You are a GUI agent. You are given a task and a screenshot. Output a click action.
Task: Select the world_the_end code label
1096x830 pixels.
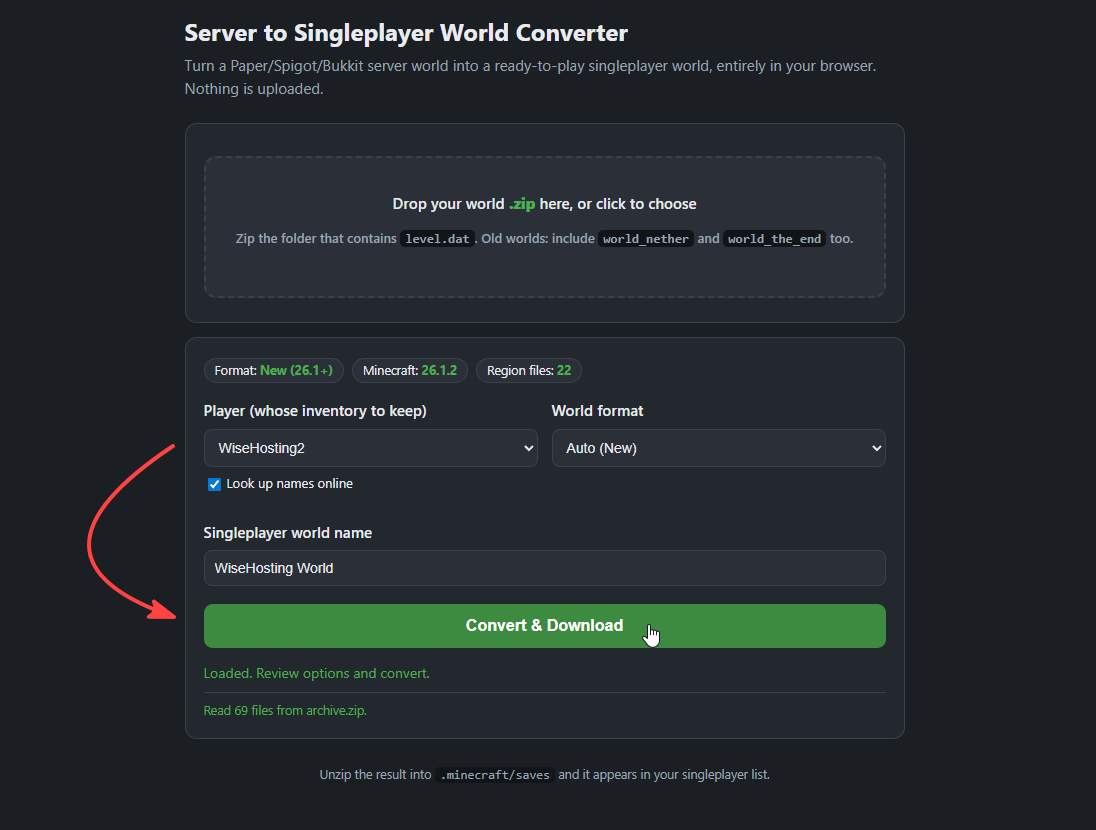(774, 239)
